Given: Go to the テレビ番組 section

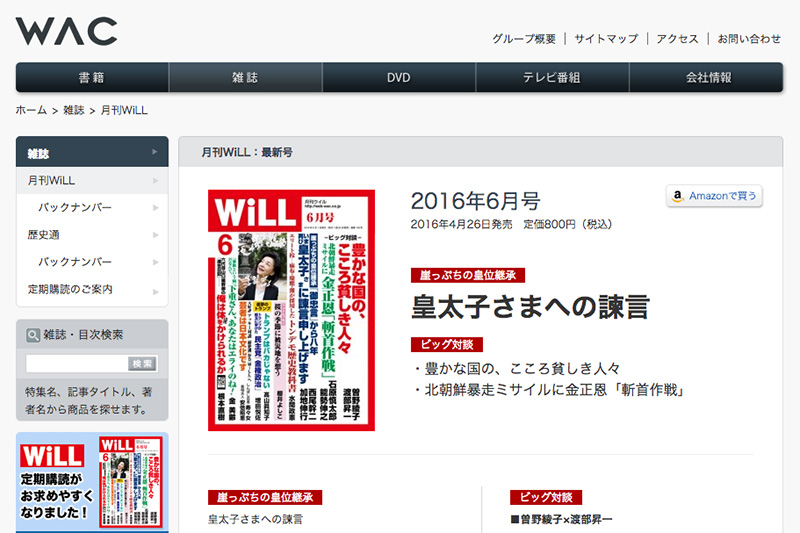Looking at the screenshot, I should pos(552,77).
